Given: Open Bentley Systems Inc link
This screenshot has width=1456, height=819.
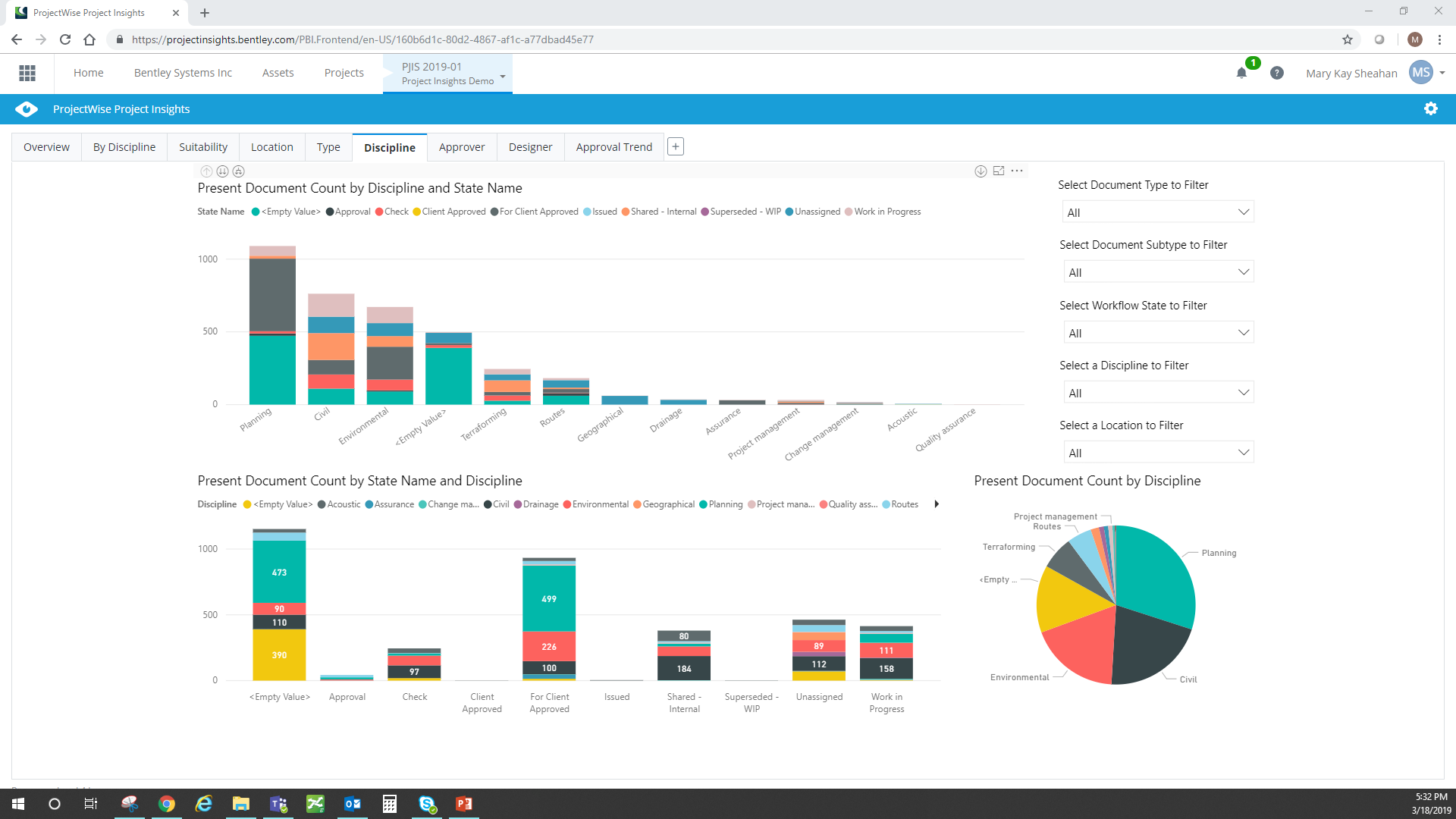Looking at the screenshot, I should (183, 73).
